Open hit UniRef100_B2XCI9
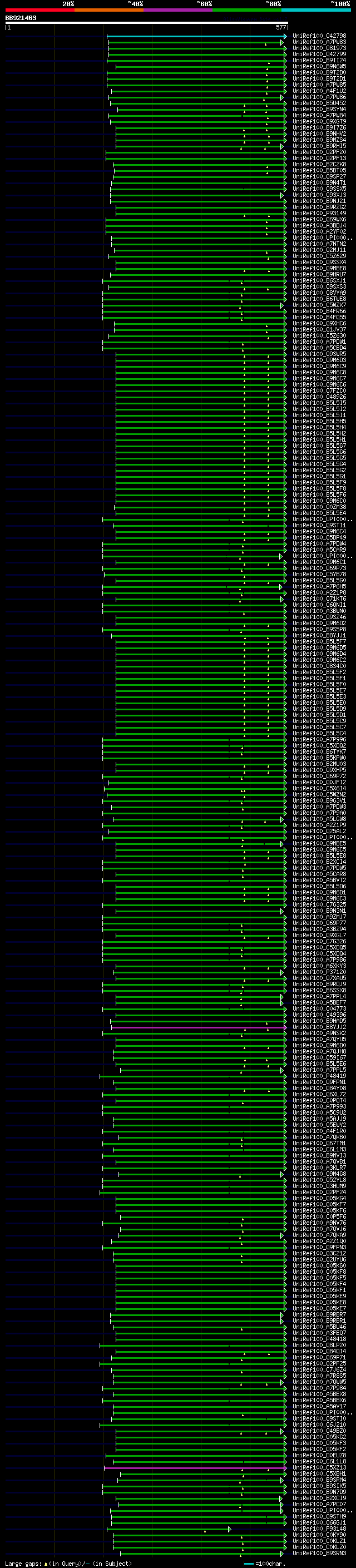The image size is (356, 1568). click(x=319, y=1498)
